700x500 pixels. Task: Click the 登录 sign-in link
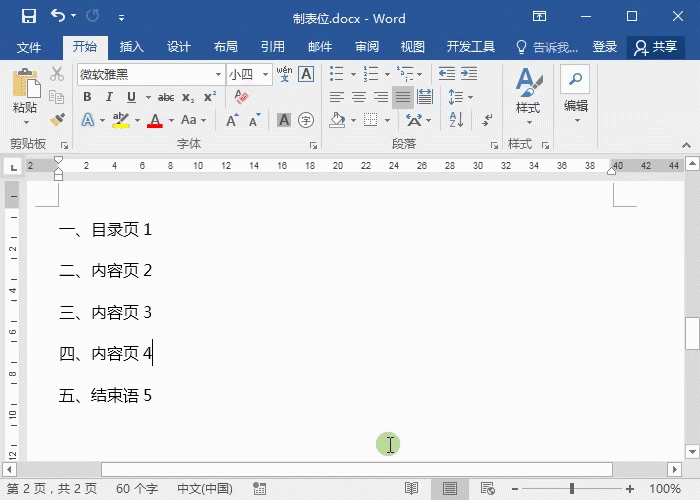pos(604,47)
